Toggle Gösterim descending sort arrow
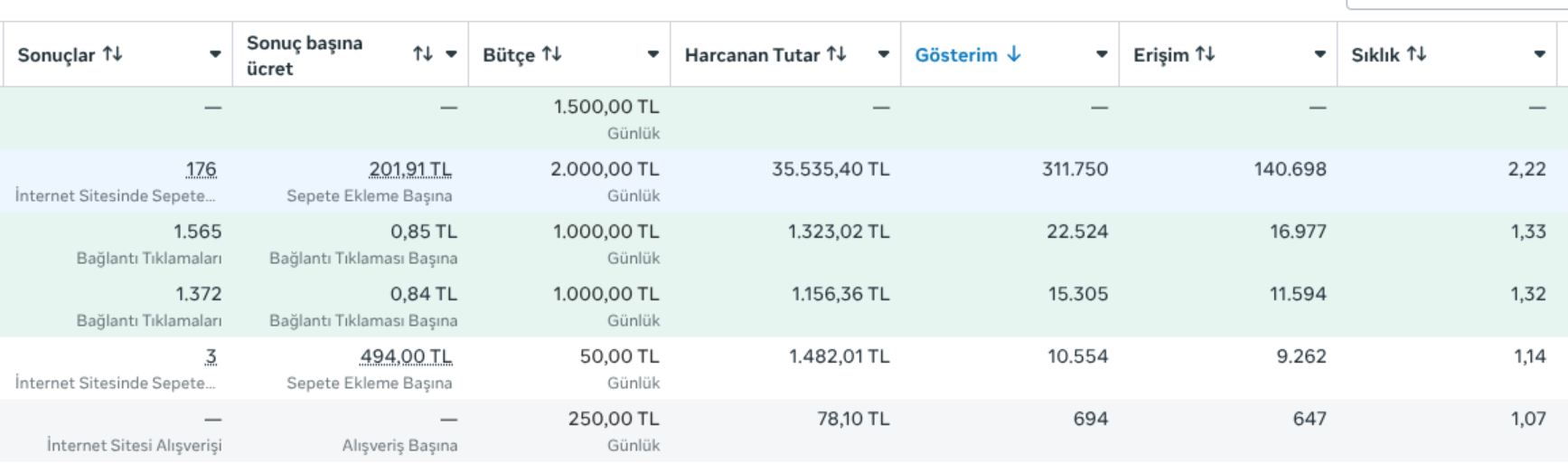The height and width of the screenshot is (464, 1568). click(x=1014, y=54)
